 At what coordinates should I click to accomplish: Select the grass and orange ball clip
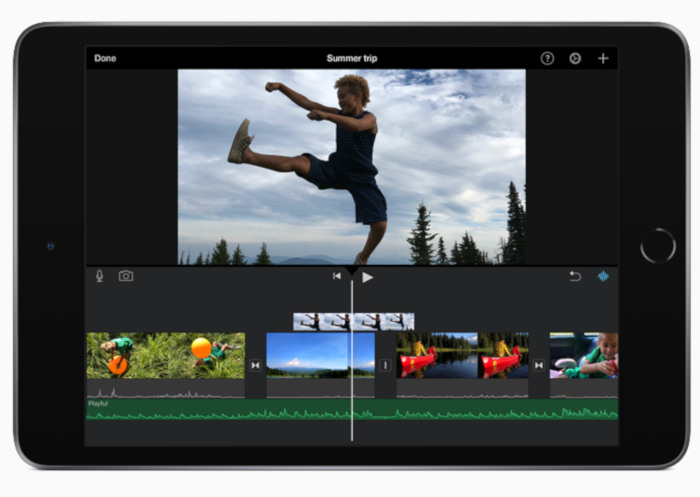coord(166,355)
